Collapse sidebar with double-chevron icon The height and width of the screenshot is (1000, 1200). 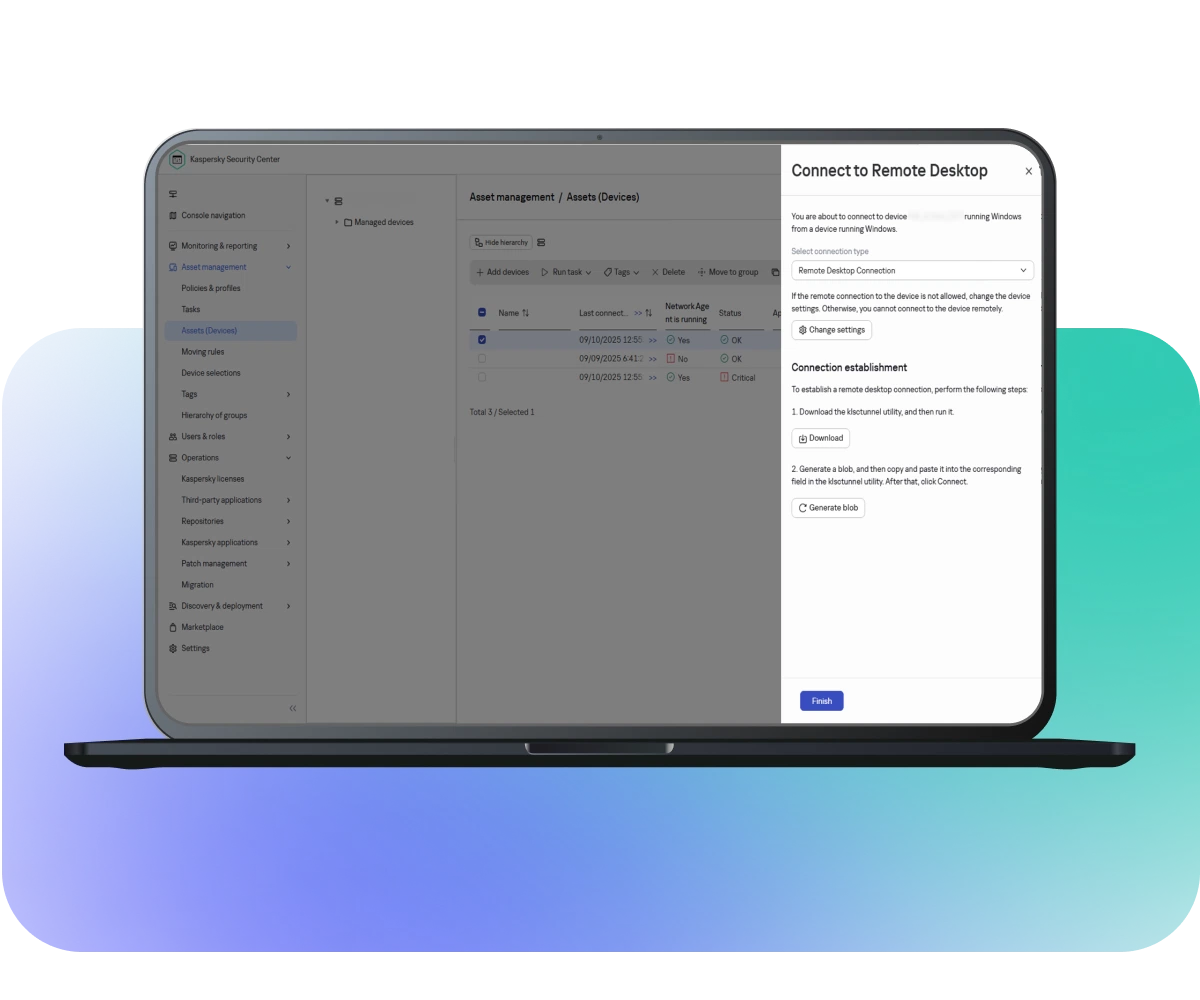[292, 708]
